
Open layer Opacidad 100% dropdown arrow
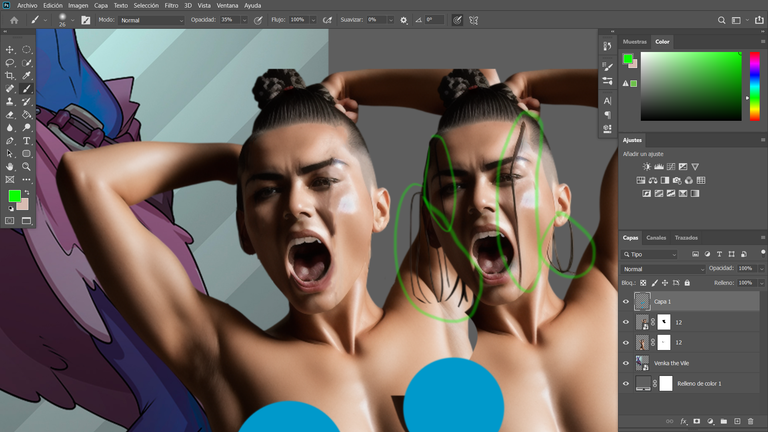click(761, 269)
